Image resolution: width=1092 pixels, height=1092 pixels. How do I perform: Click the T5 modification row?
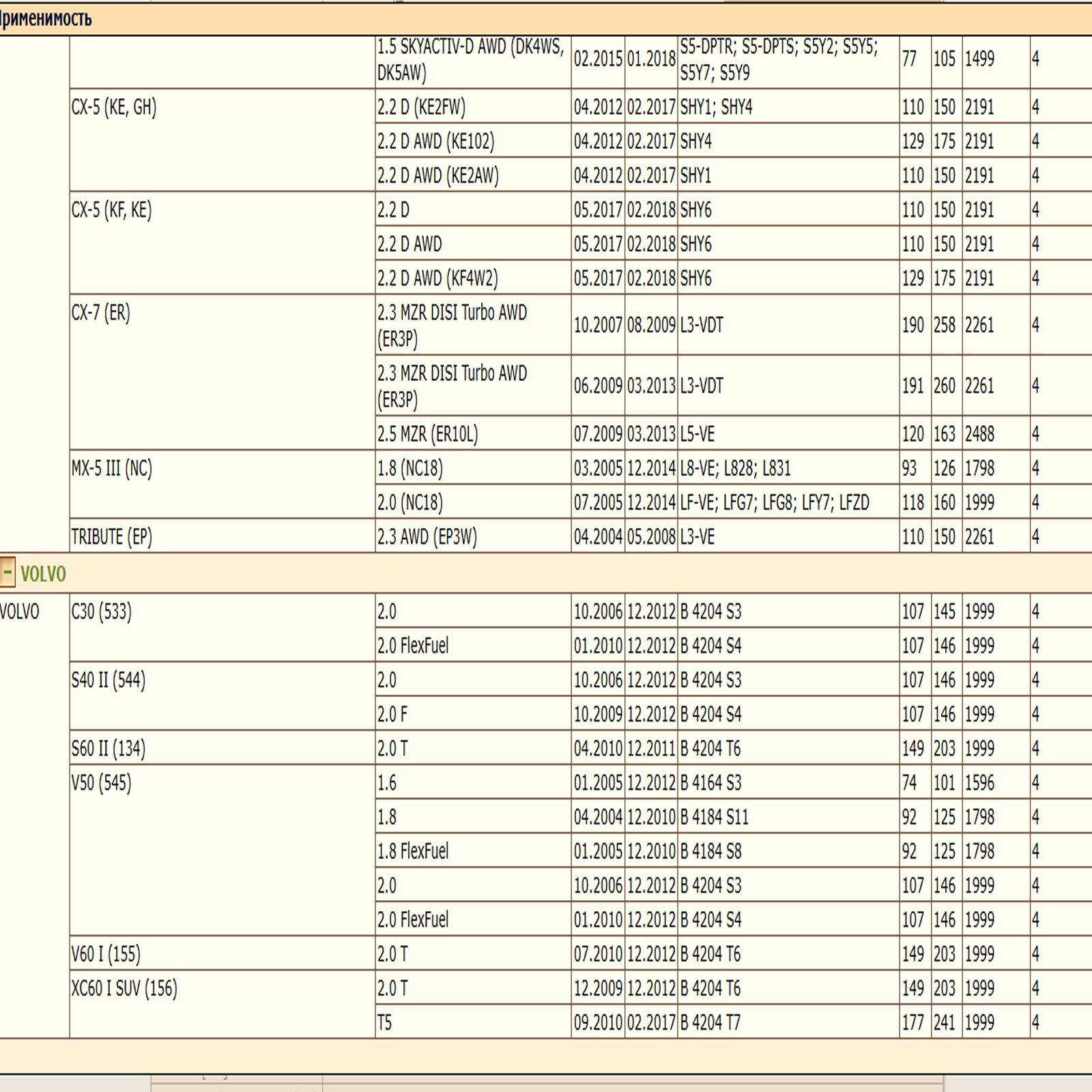[385, 1022]
